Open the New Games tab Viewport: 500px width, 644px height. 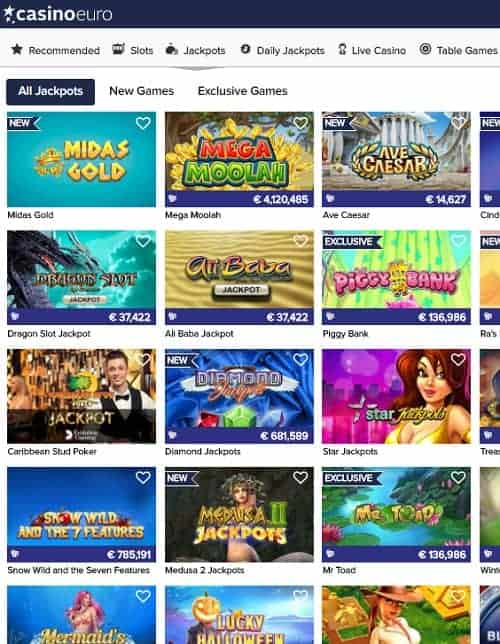tap(142, 91)
